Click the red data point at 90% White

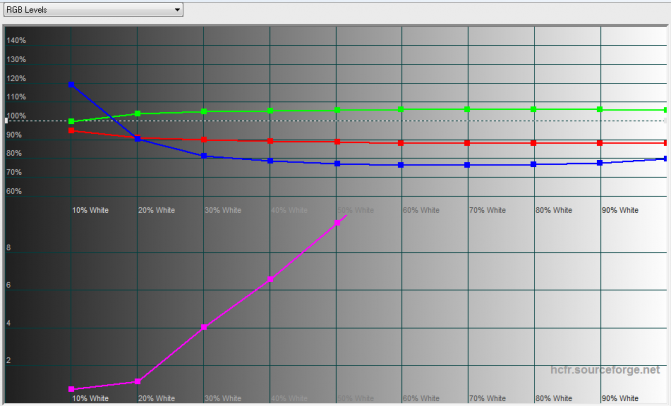click(x=599, y=143)
